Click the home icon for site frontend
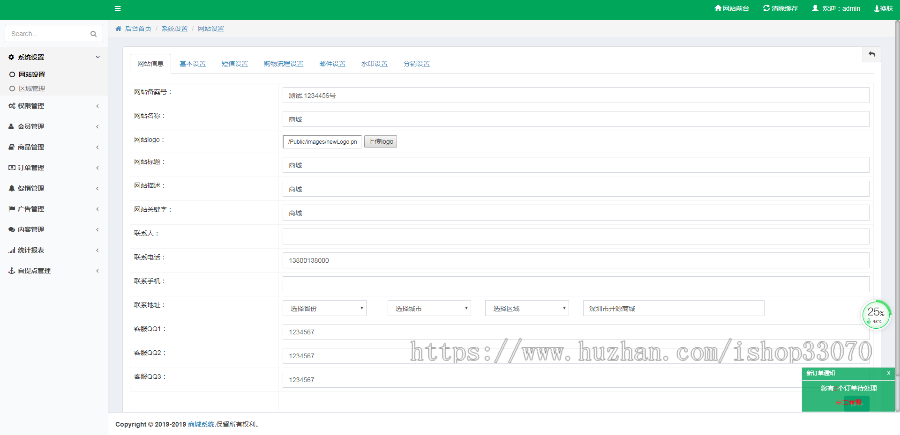900x435 pixels. pyautogui.click(x=717, y=9)
